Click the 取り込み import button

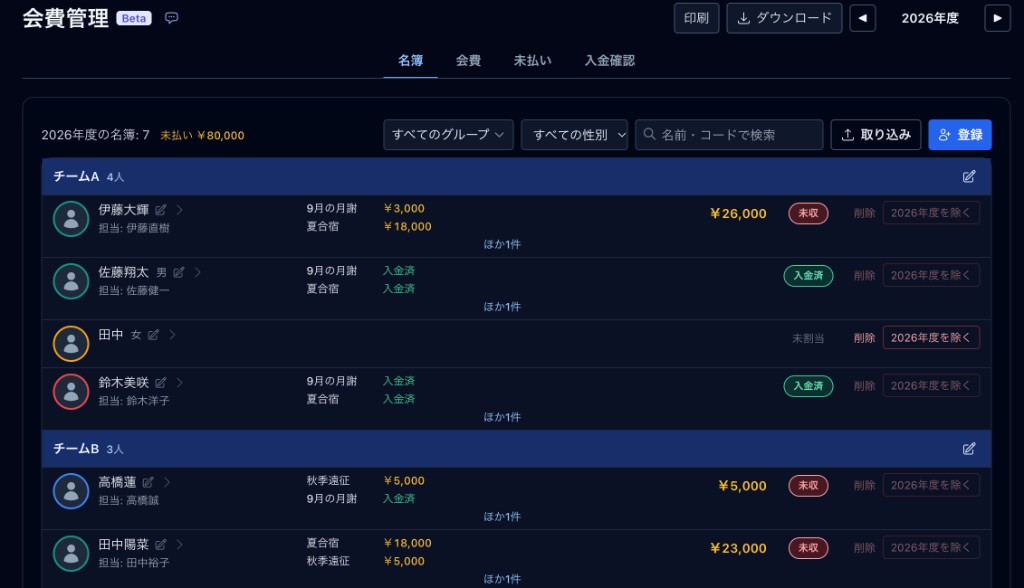click(876, 135)
